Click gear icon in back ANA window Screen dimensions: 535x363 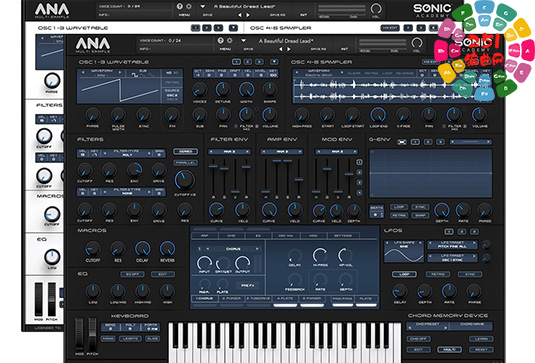tap(189, 6)
